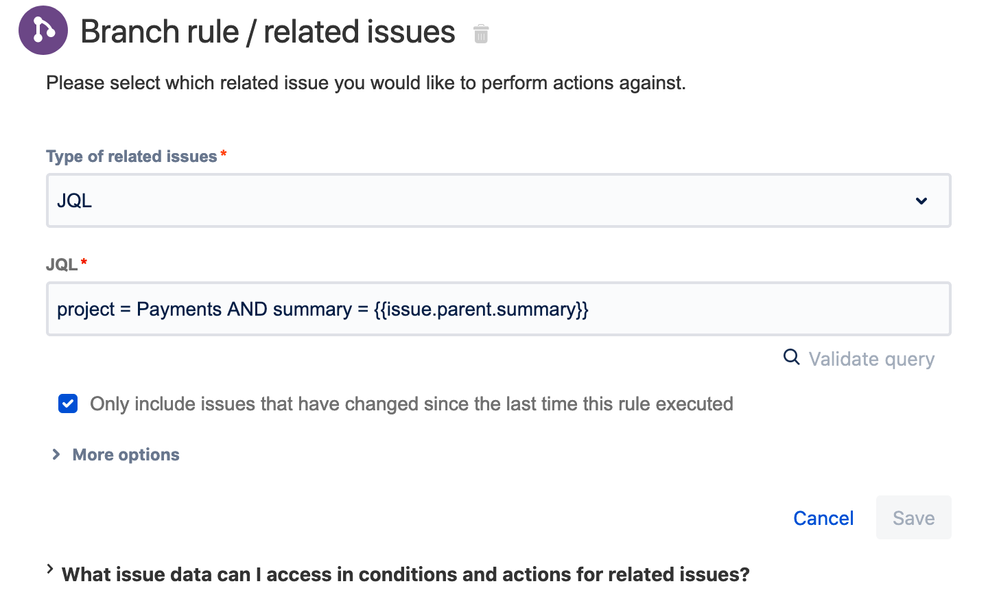Click the checkbox label about changed issues
The image size is (999, 608).
(411, 404)
